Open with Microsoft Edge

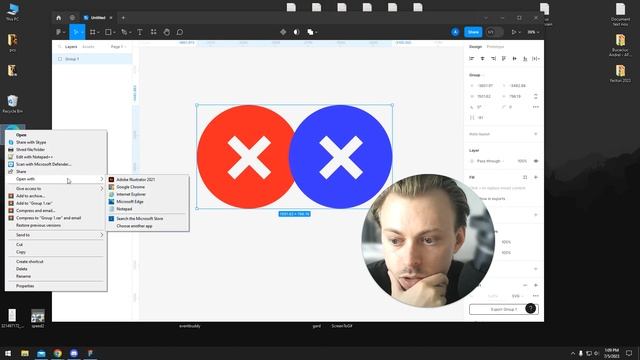(147, 202)
